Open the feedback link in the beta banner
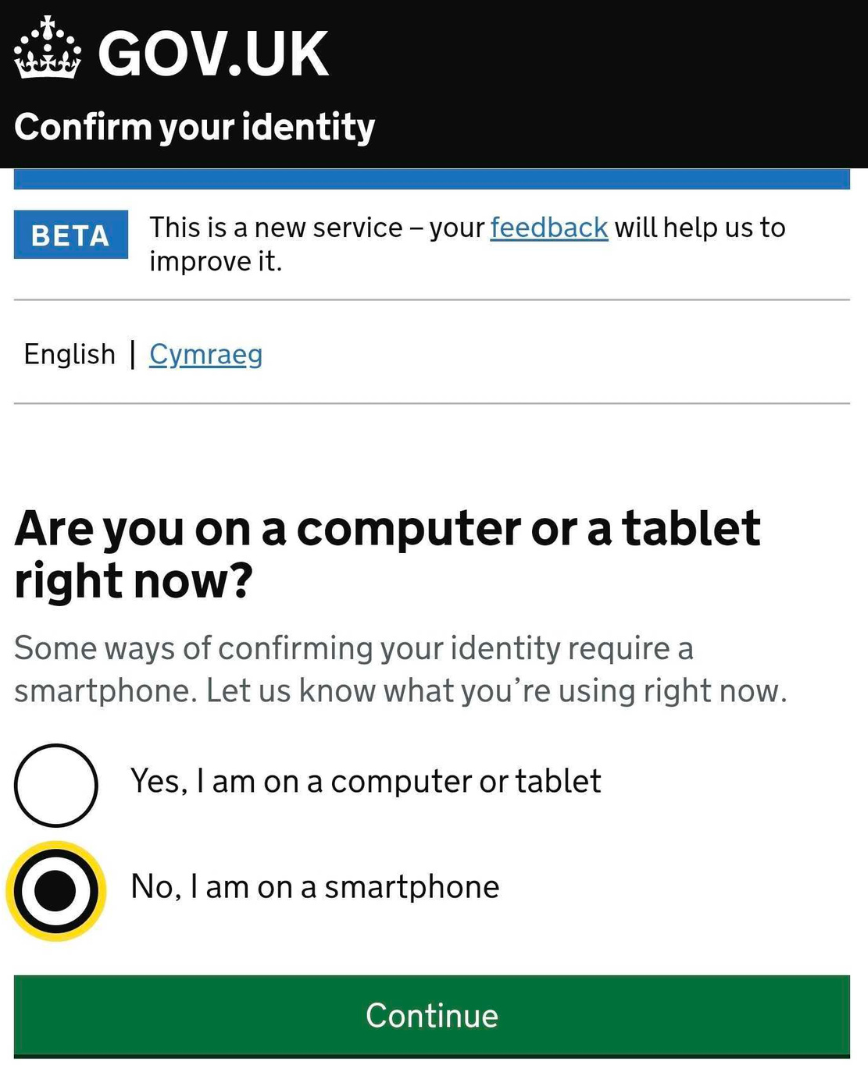This screenshot has height=1074, width=868. pos(548,228)
